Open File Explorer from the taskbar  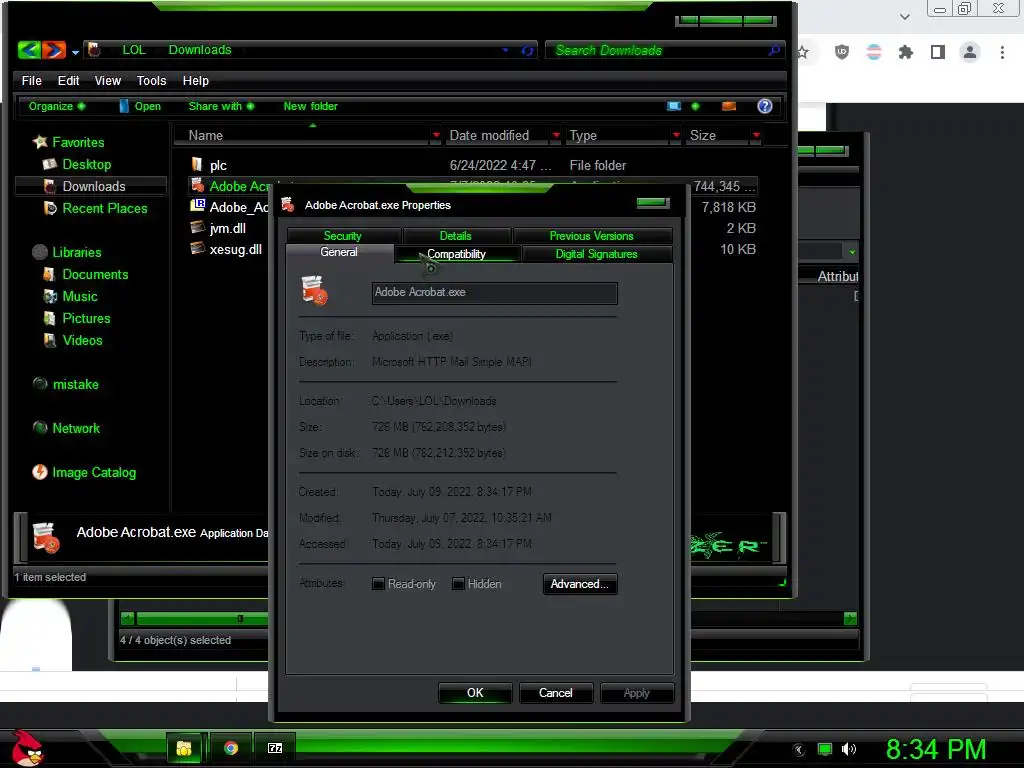click(x=184, y=748)
